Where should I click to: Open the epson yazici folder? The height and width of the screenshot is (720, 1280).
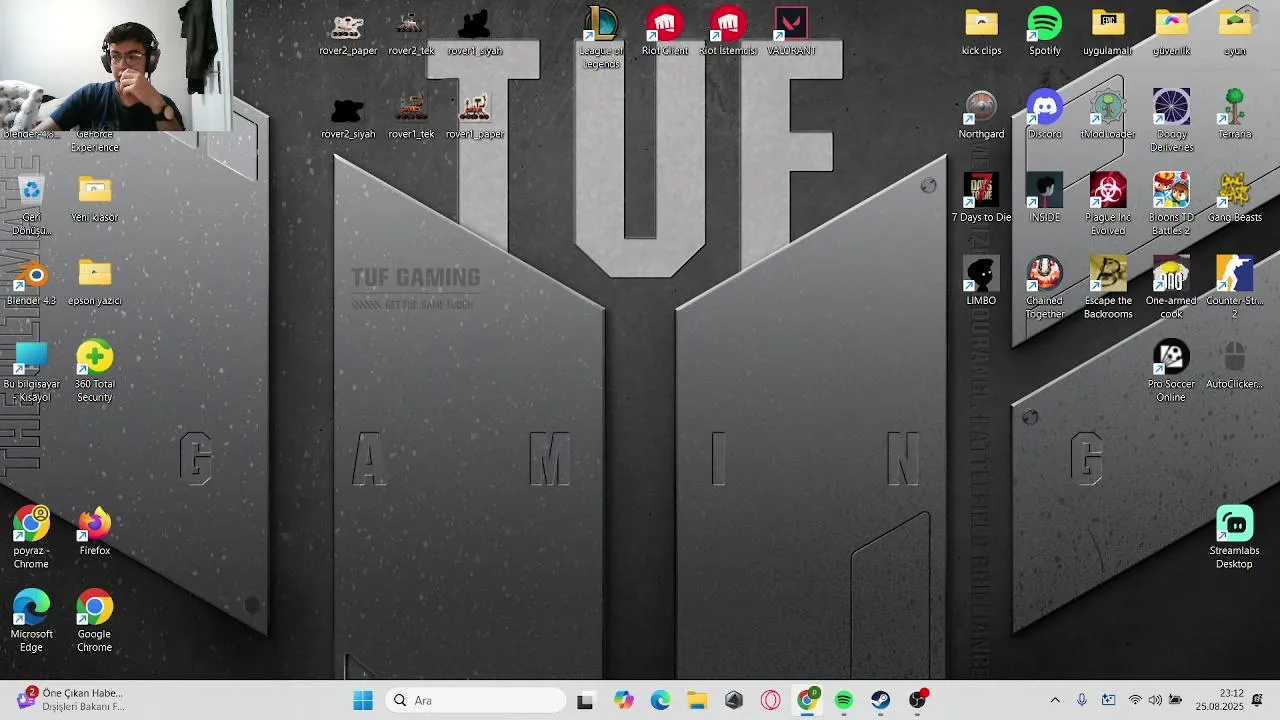95,282
